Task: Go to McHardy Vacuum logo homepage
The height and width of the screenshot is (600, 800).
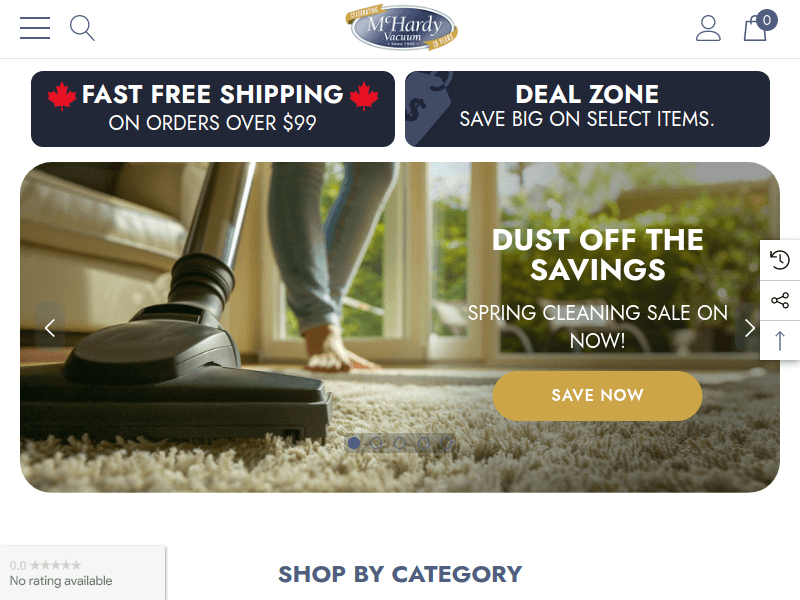Action: coord(402,29)
